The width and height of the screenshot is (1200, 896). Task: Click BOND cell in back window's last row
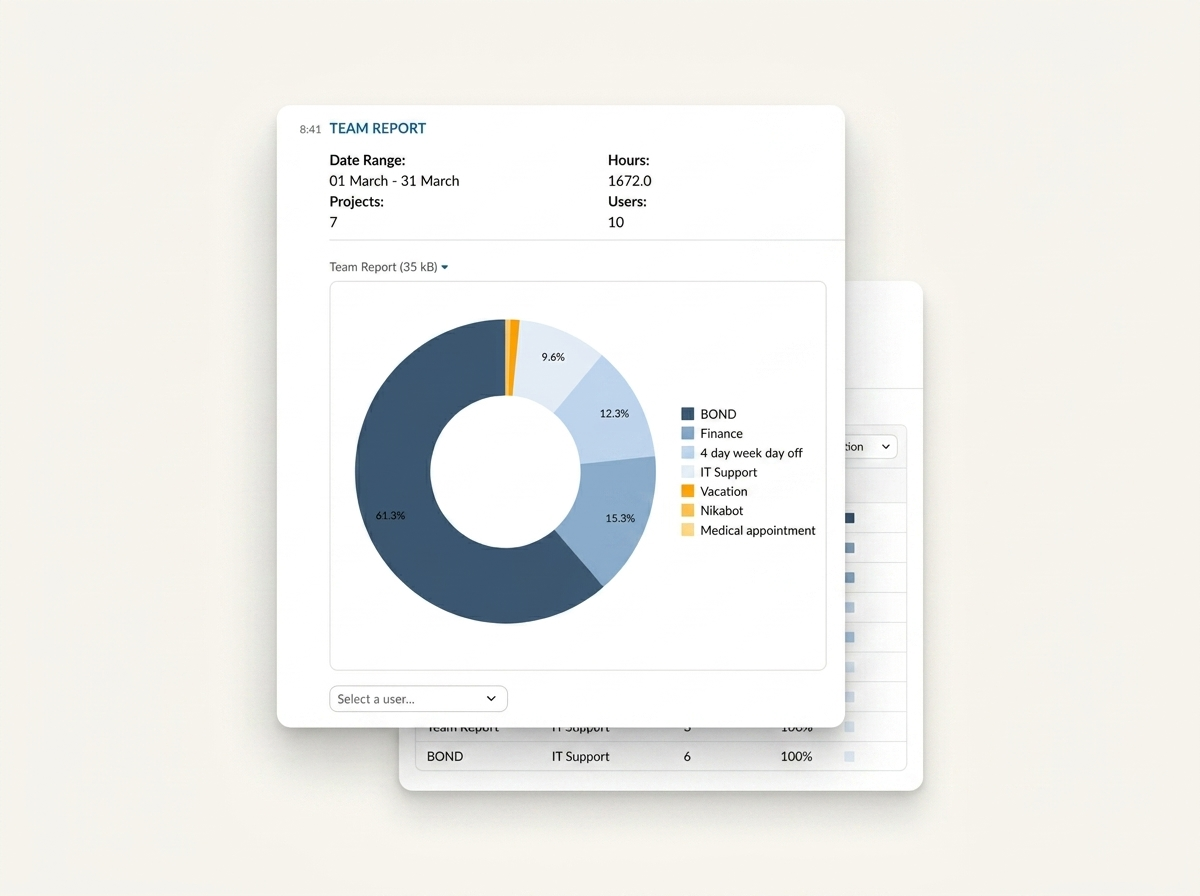pyautogui.click(x=445, y=756)
